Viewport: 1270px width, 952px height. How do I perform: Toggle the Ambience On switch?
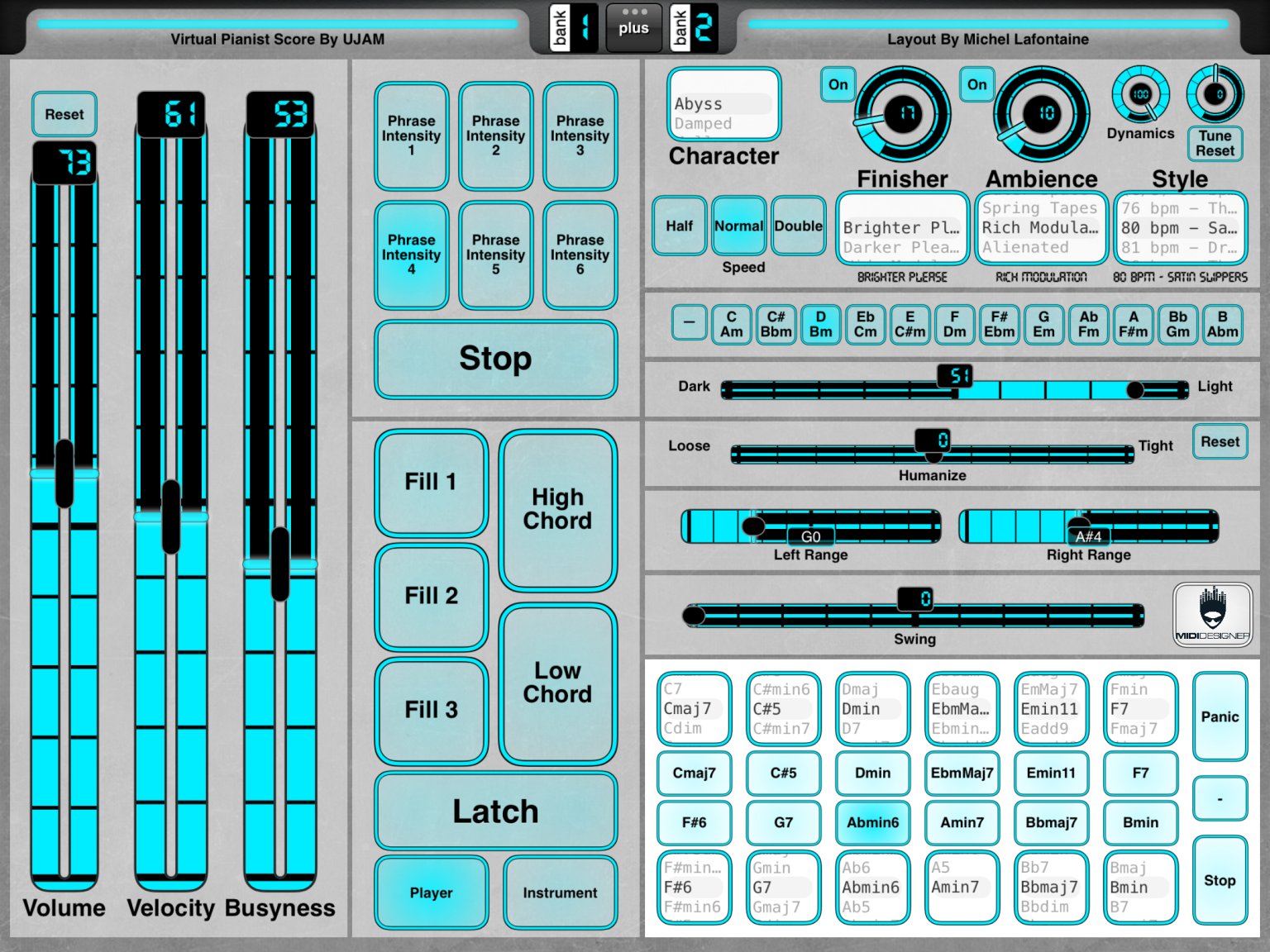click(976, 84)
